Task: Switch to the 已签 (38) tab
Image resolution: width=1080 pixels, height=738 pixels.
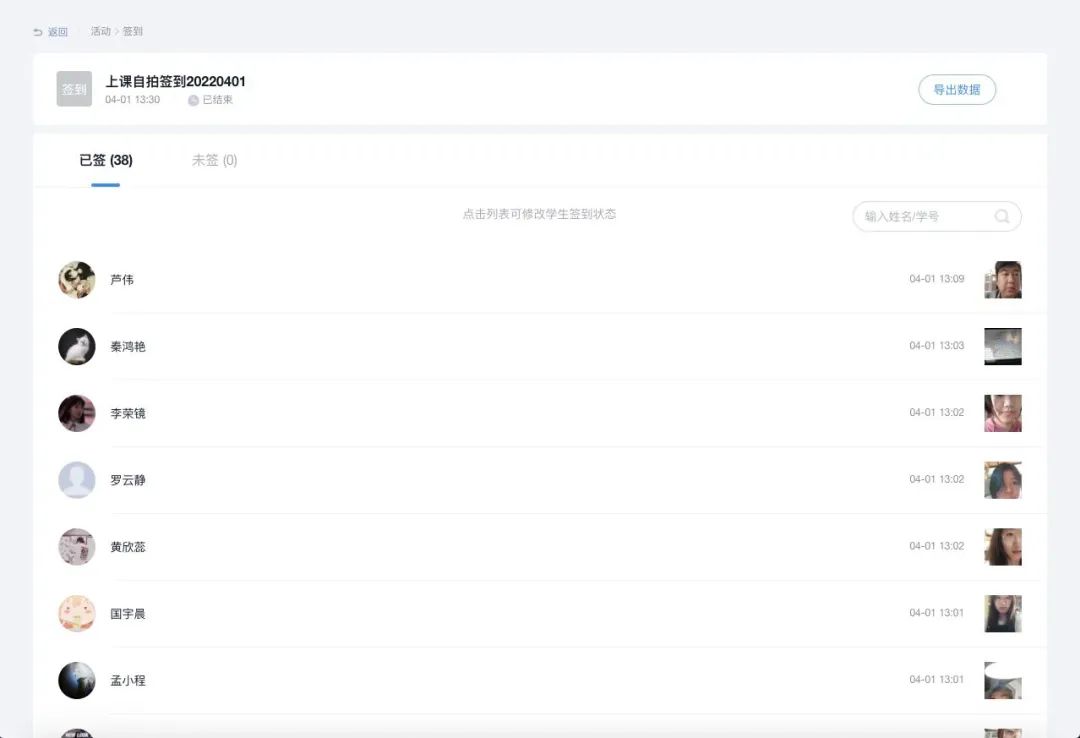Action: 106,160
